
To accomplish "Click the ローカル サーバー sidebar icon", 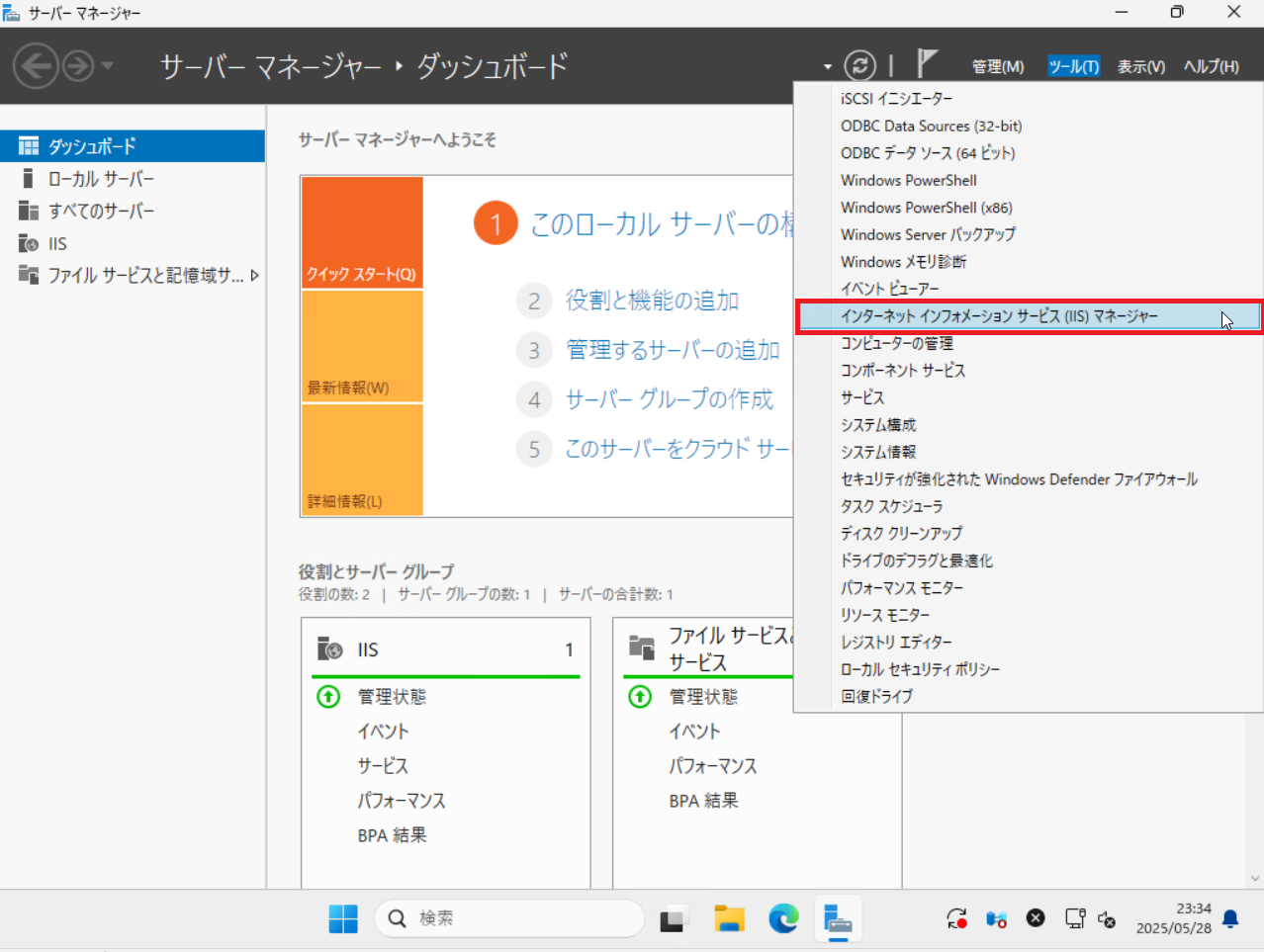I will 28,179.
